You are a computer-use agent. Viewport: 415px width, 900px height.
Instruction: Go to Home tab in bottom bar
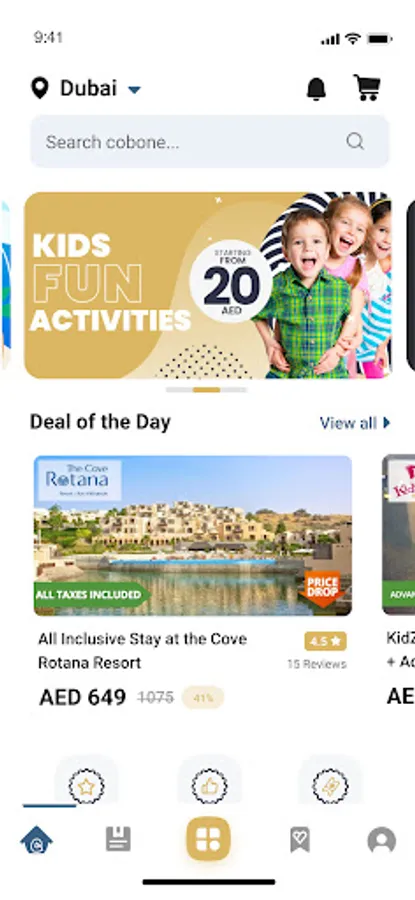pos(36,840)
